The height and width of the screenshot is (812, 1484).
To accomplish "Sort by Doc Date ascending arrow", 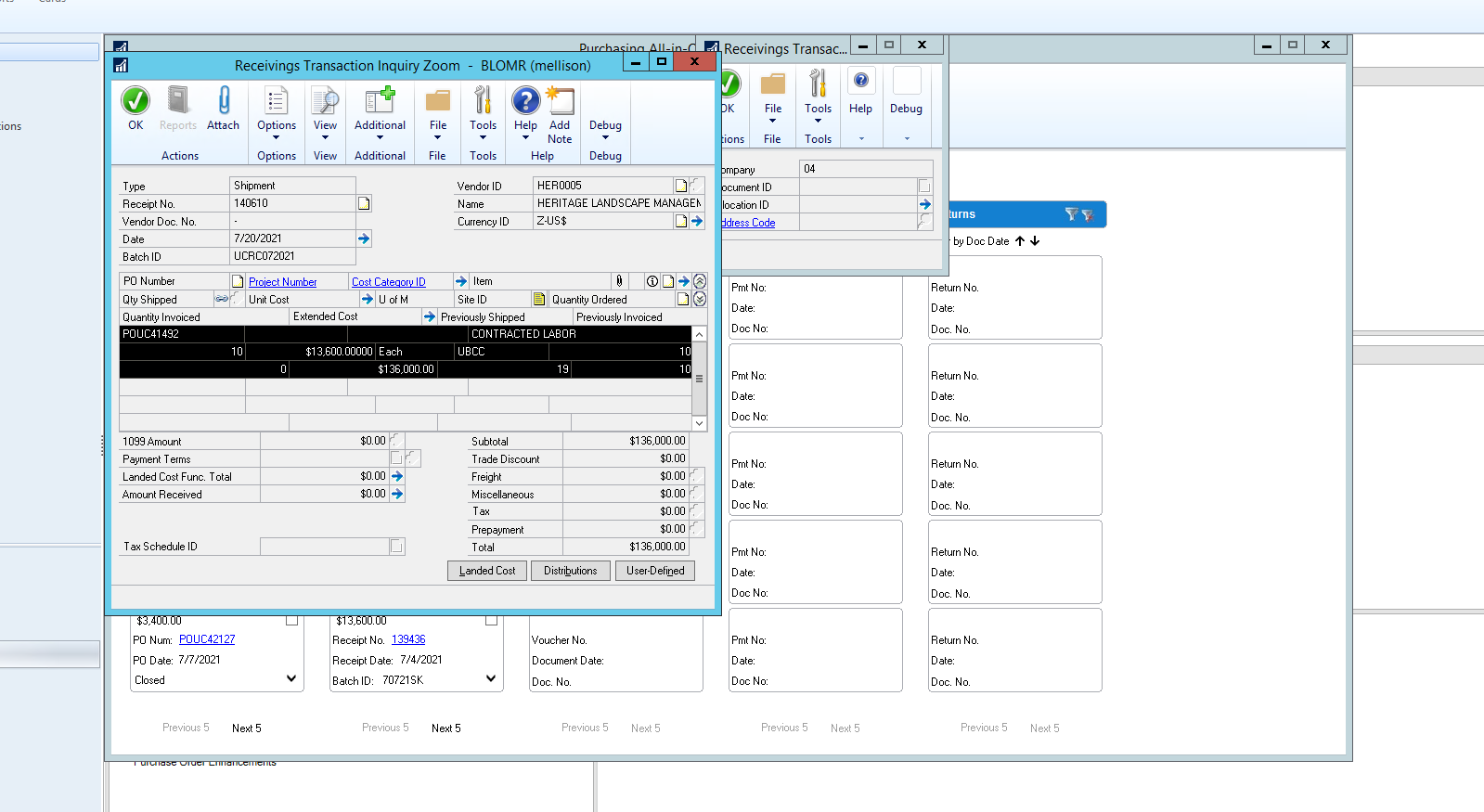I will tap(1019, 241).
